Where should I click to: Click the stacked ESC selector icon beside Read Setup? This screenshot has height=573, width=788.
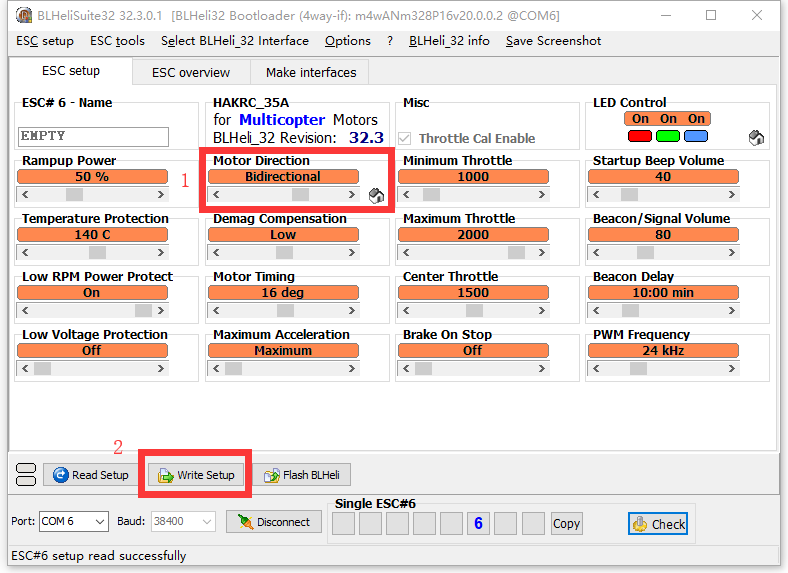[26, 474]
